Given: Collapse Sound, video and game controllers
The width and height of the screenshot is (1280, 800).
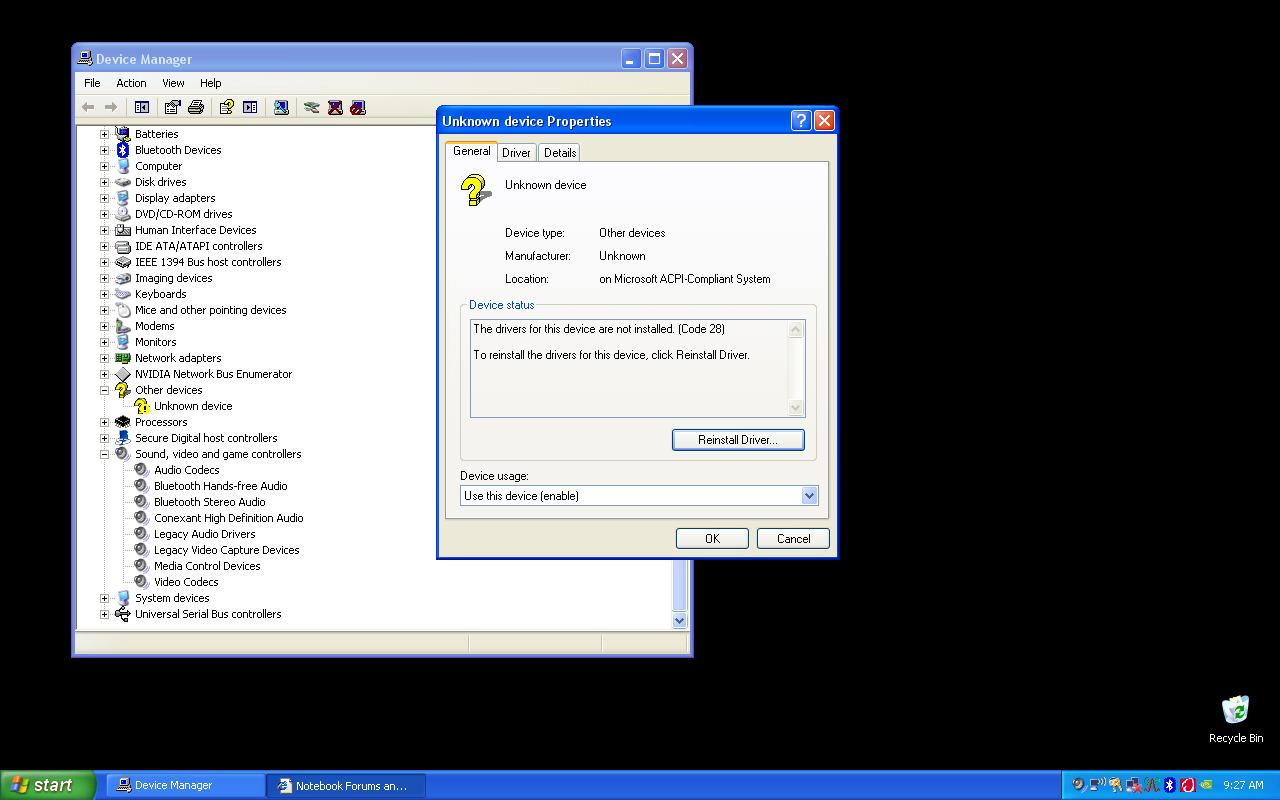Looking at the screenshot, I should [x=104, y=454].
